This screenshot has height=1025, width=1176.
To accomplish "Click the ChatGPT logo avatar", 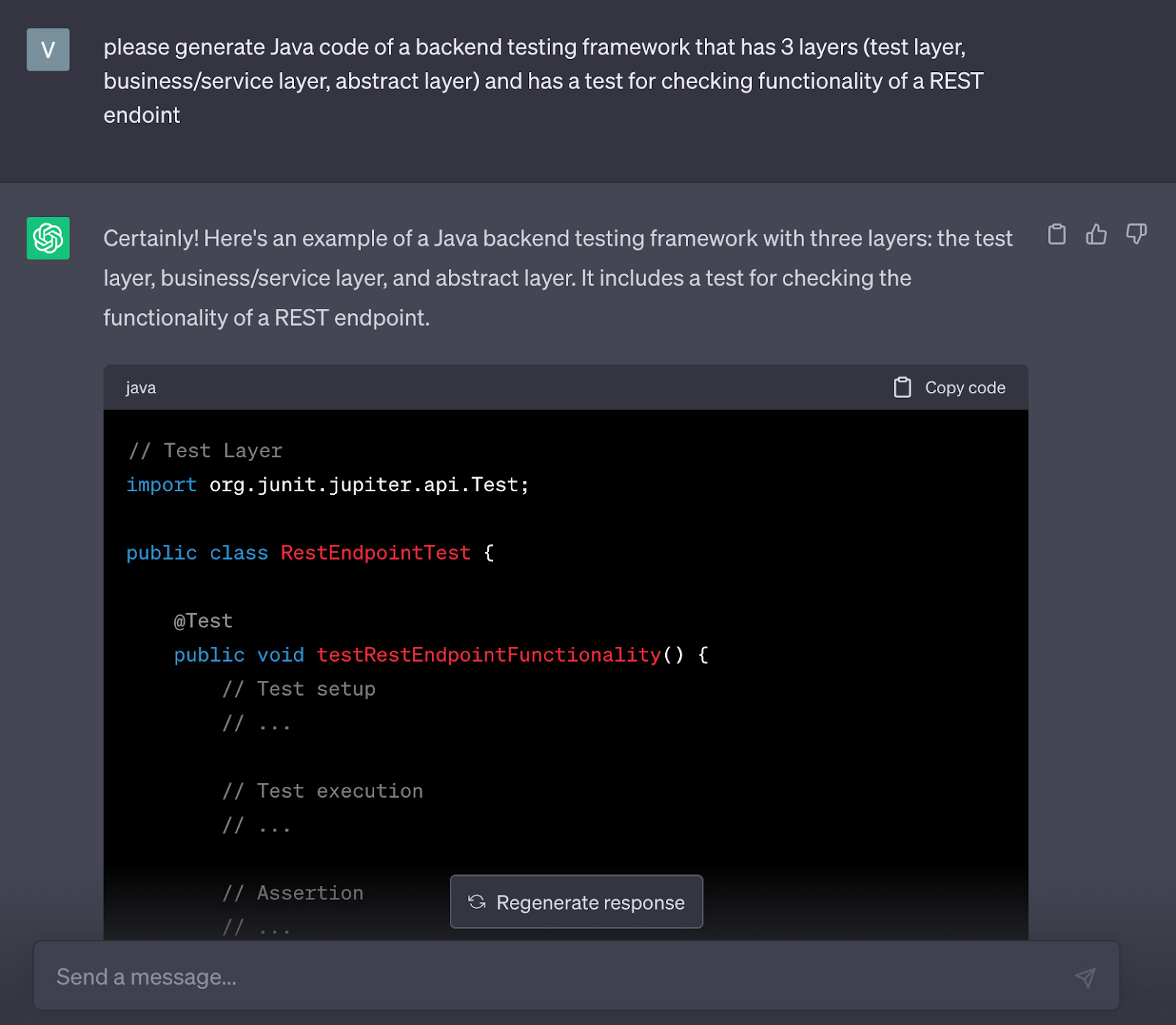I will point(49,238).
